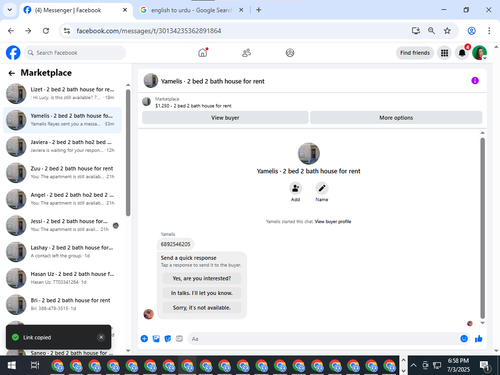Go back from Marketplace chats list

coord(12,73)
